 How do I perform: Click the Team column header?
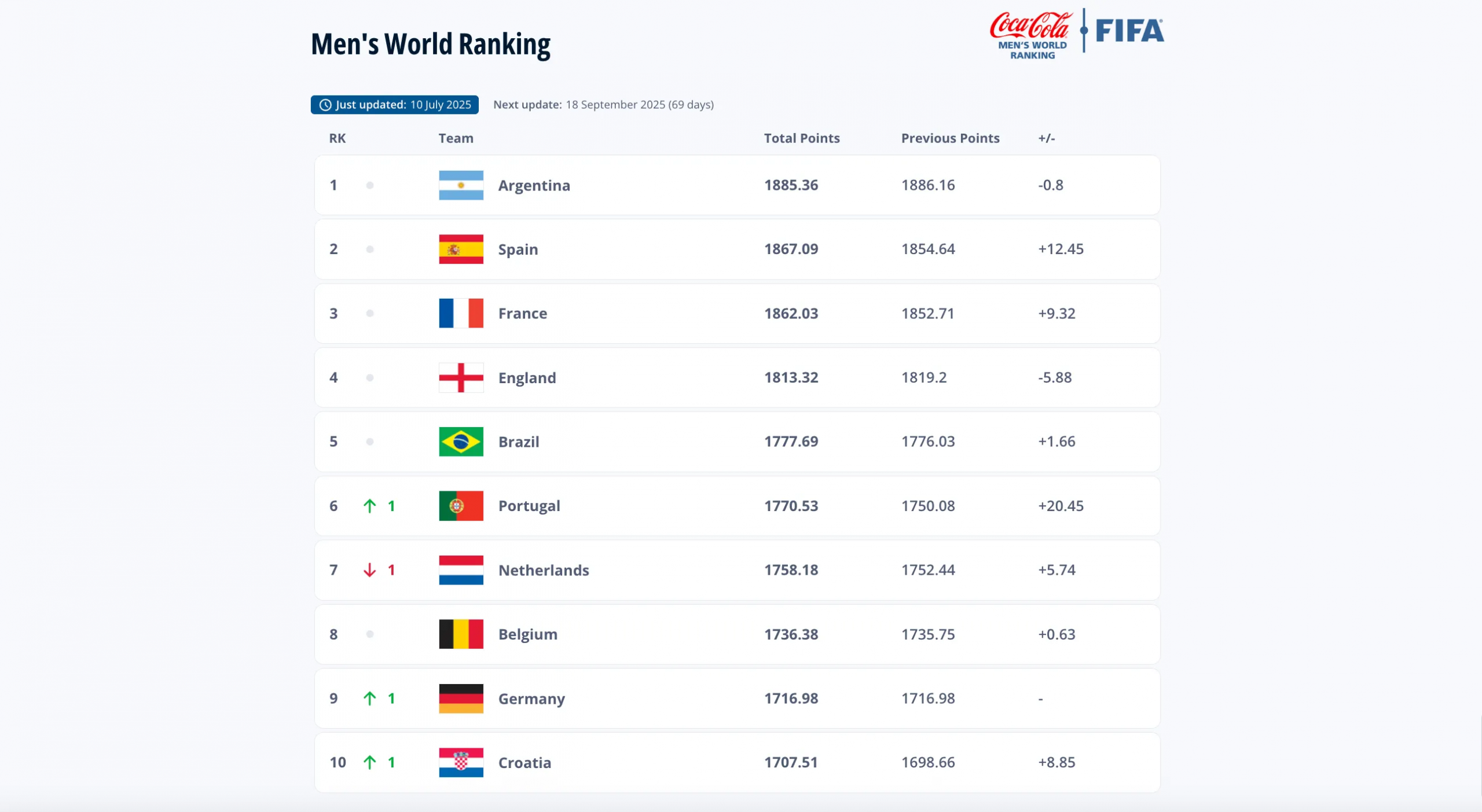click(456, 138)
